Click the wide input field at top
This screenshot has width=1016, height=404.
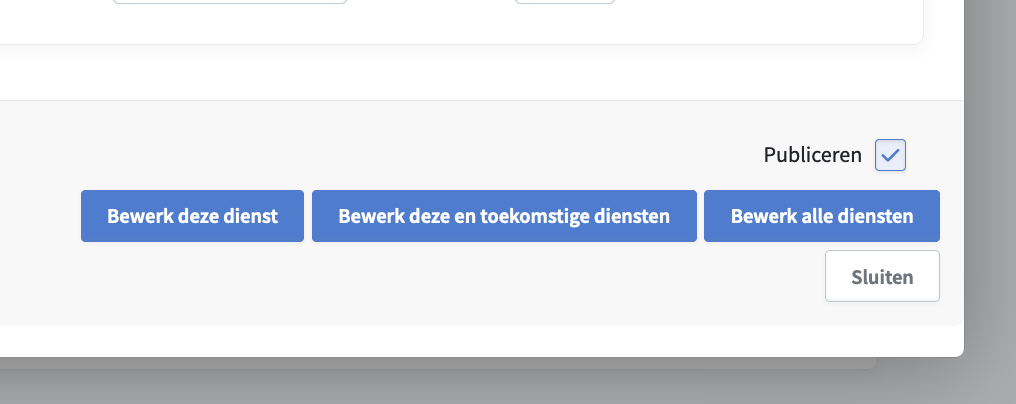230,2
